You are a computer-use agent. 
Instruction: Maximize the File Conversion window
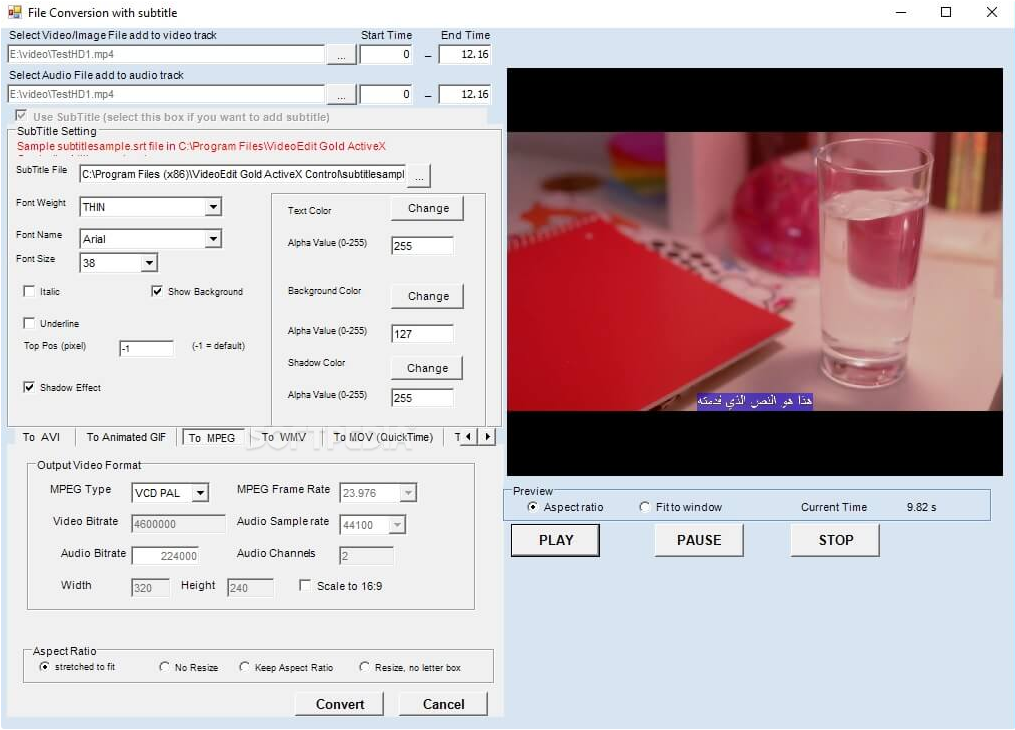[946, 12]
